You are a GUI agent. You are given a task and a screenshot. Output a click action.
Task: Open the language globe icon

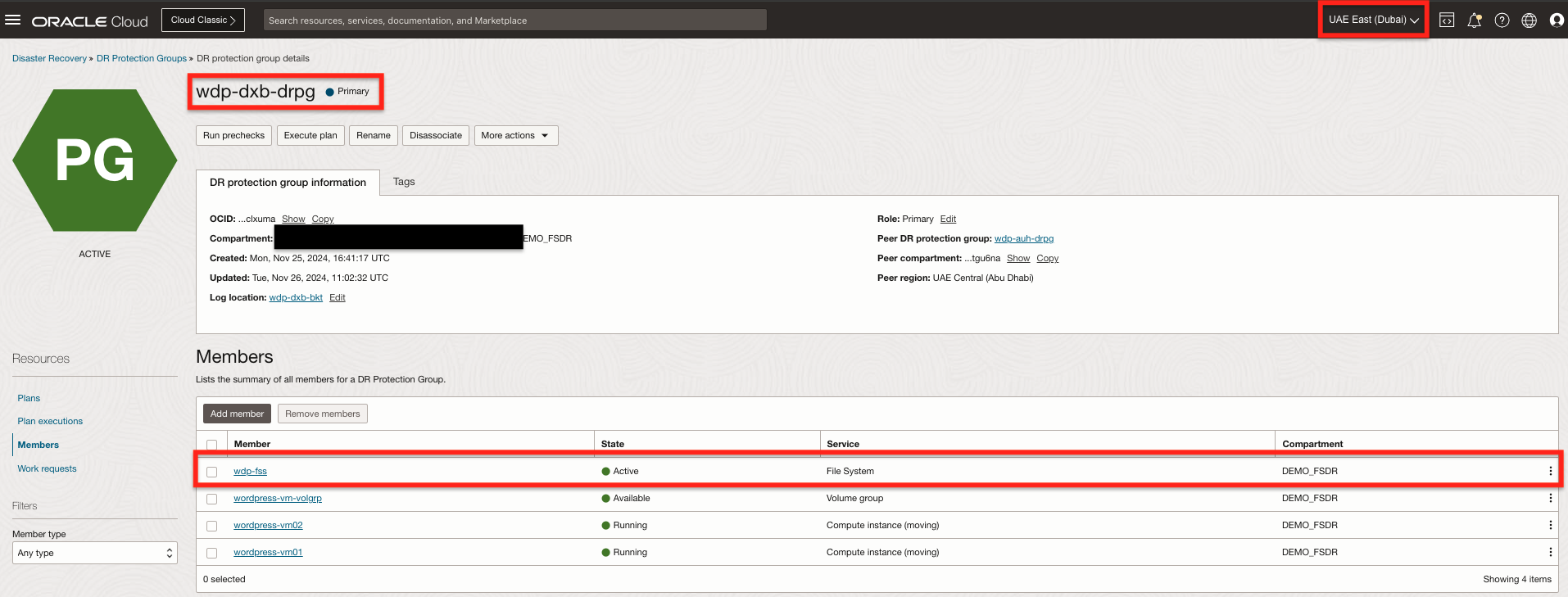tap(1529, 20)
